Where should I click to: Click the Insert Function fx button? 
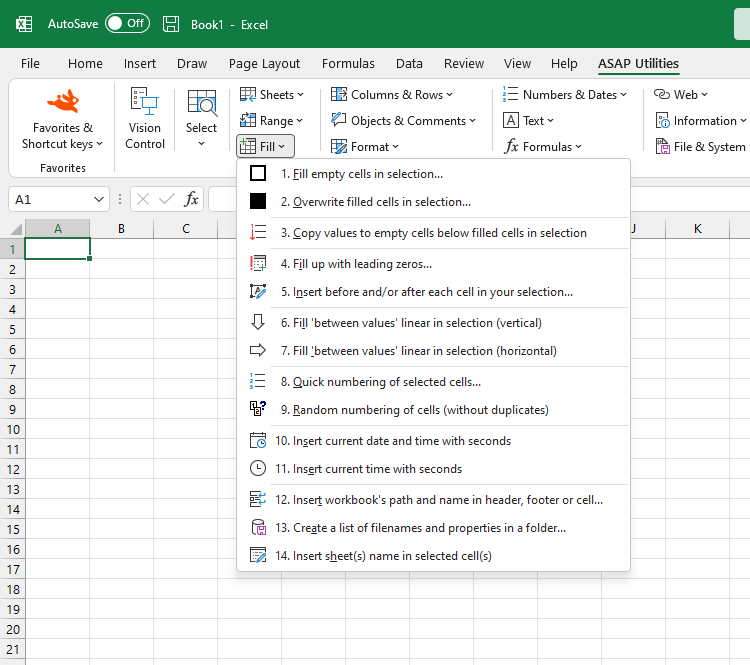[191, 199]
